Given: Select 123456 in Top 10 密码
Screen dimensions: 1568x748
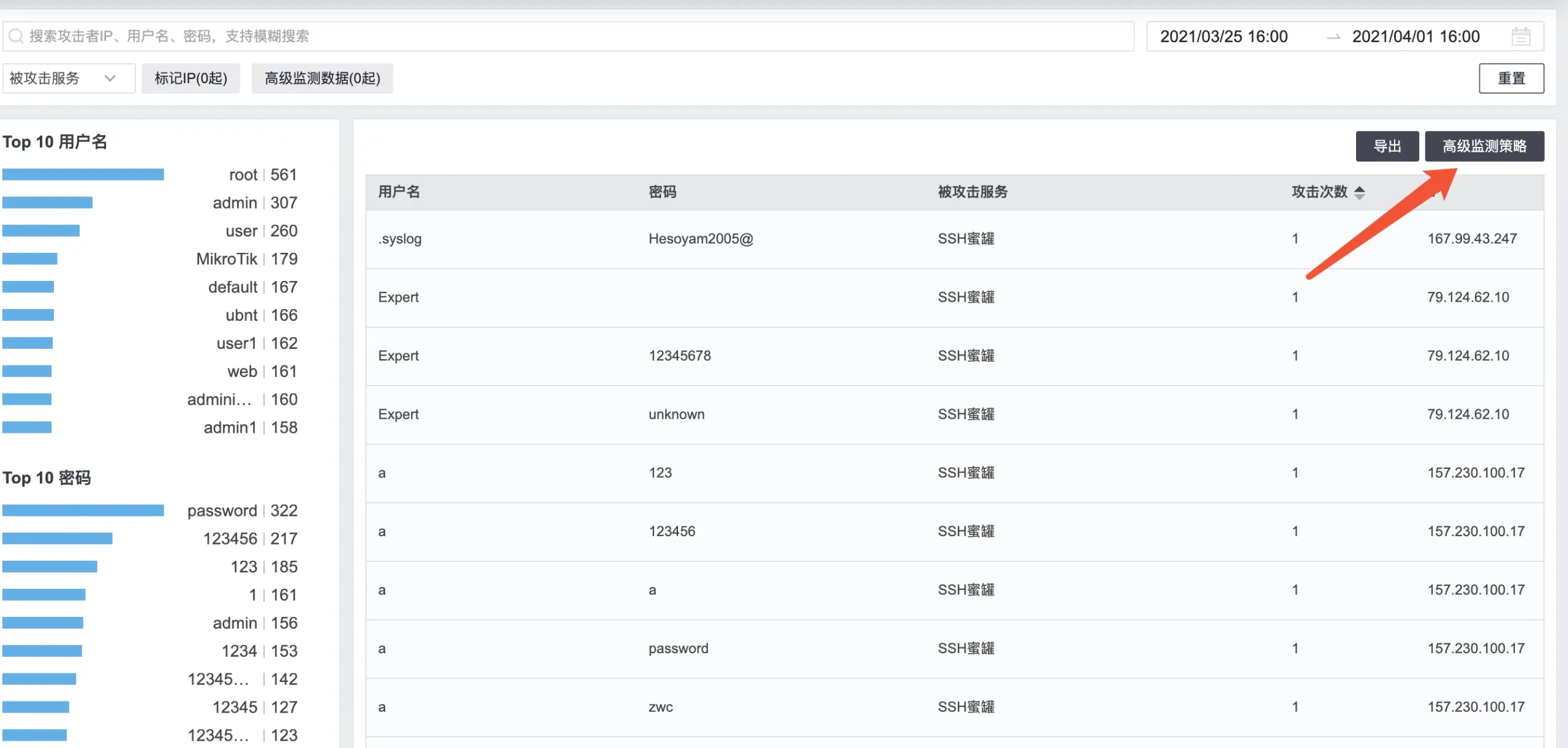Looking at the screenshot, I should click(x=230, y=539).
